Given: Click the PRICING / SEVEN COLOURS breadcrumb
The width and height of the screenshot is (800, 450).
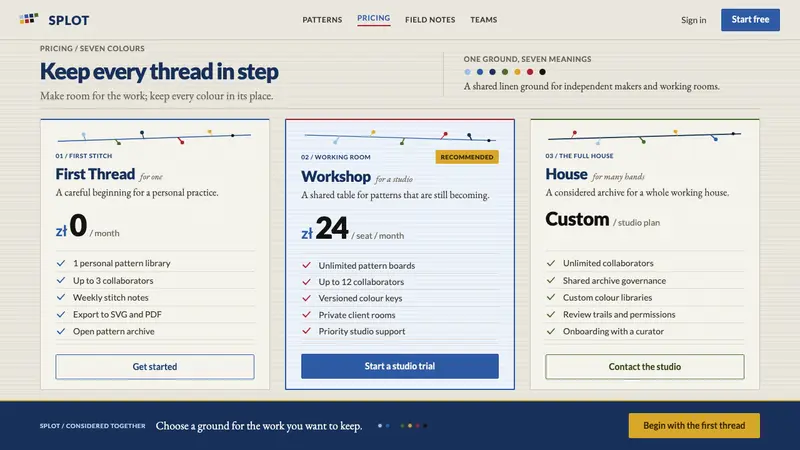Looking at the screenshot, I should point(92,48).
